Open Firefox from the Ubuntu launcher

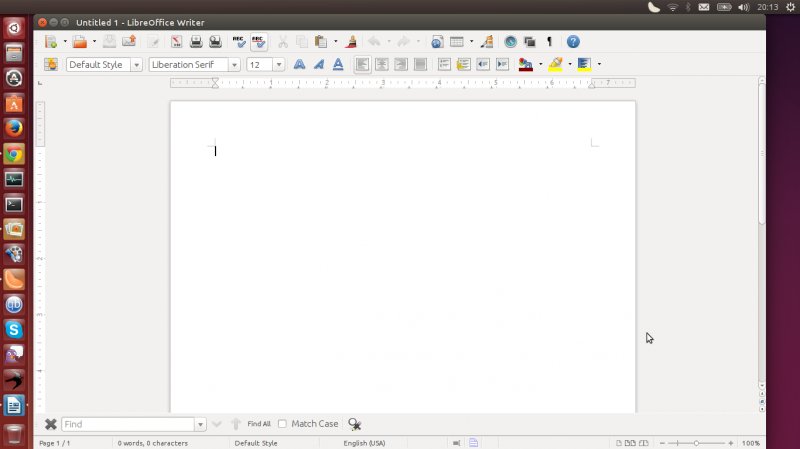(x=14, y=128)
